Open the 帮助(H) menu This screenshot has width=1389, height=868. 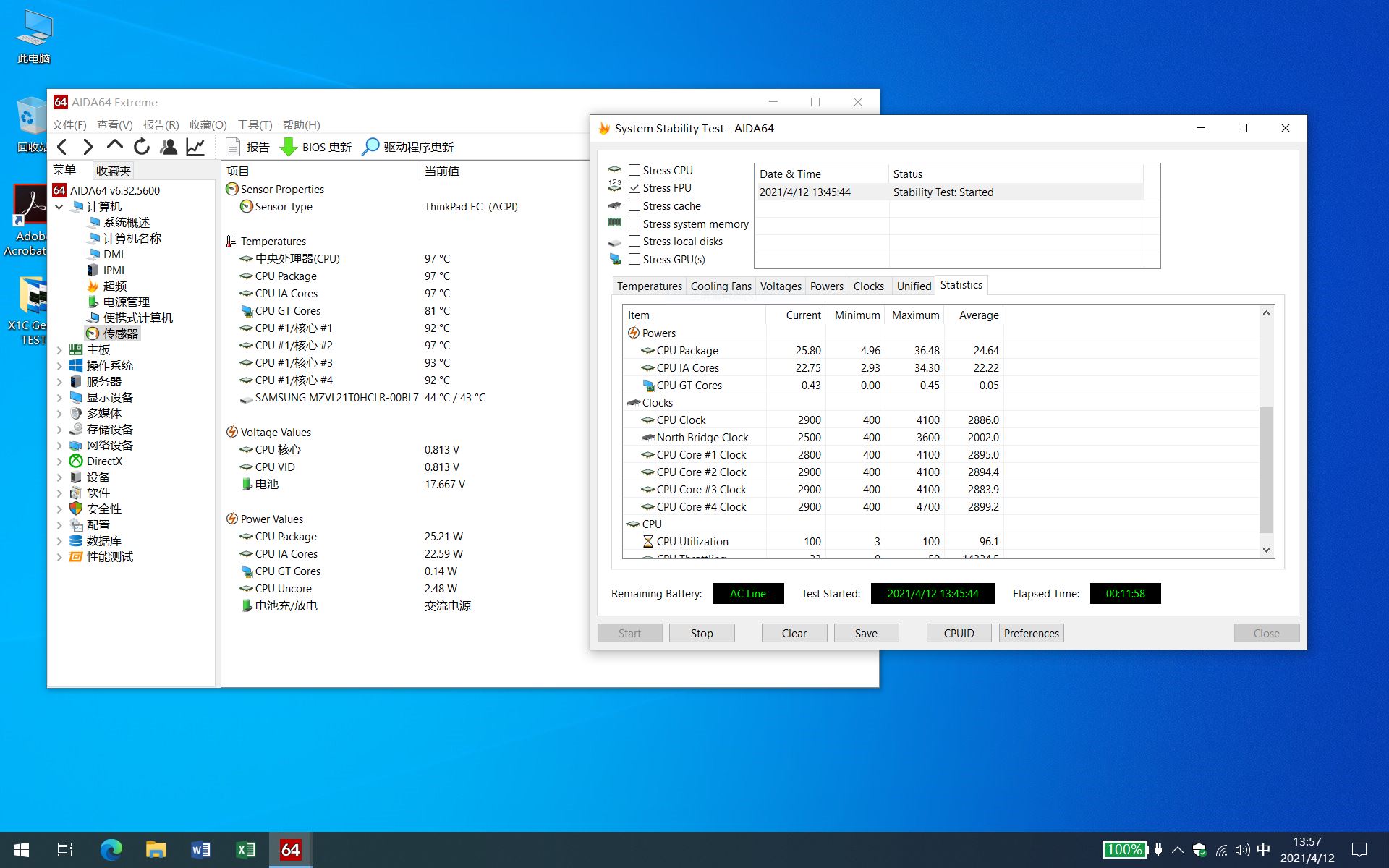pos(301,124)
